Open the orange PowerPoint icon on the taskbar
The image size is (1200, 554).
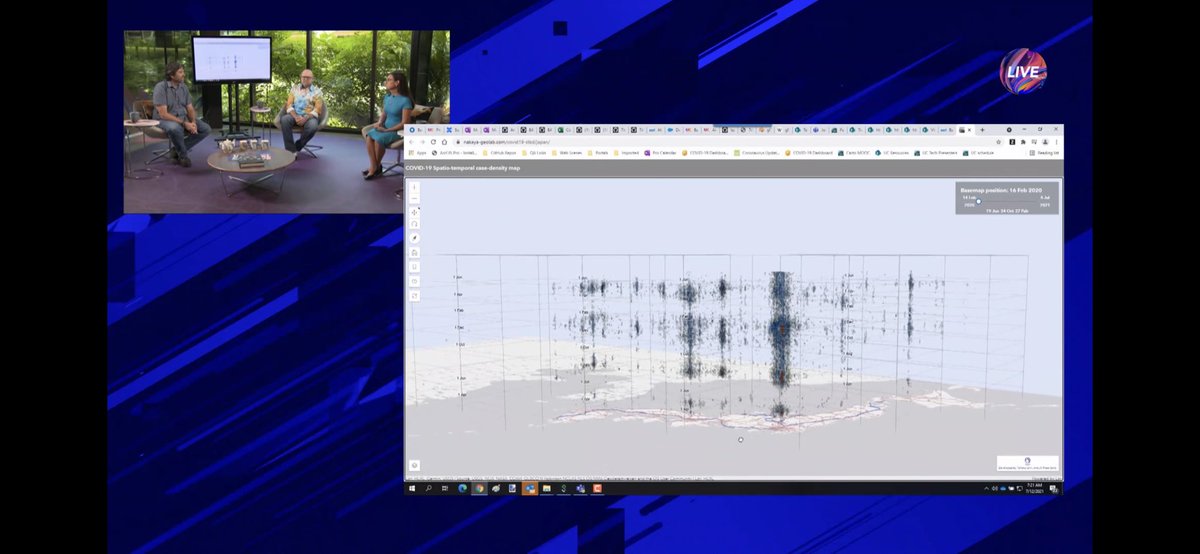[x=597, y=489]
